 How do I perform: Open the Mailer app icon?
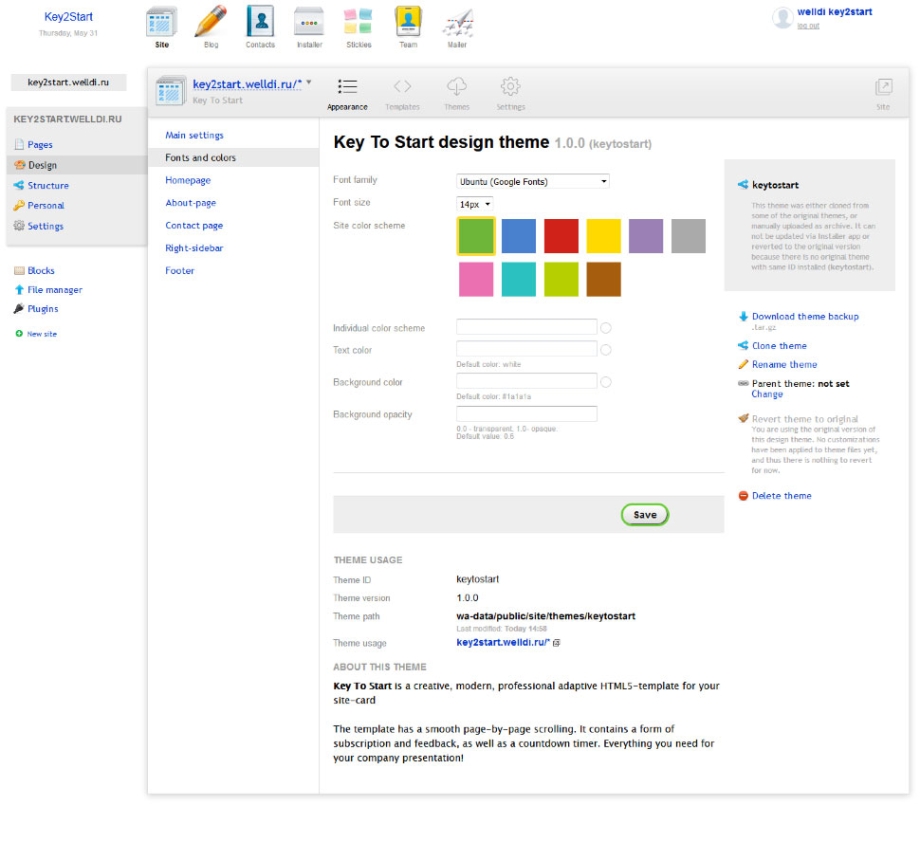[457, 22]
